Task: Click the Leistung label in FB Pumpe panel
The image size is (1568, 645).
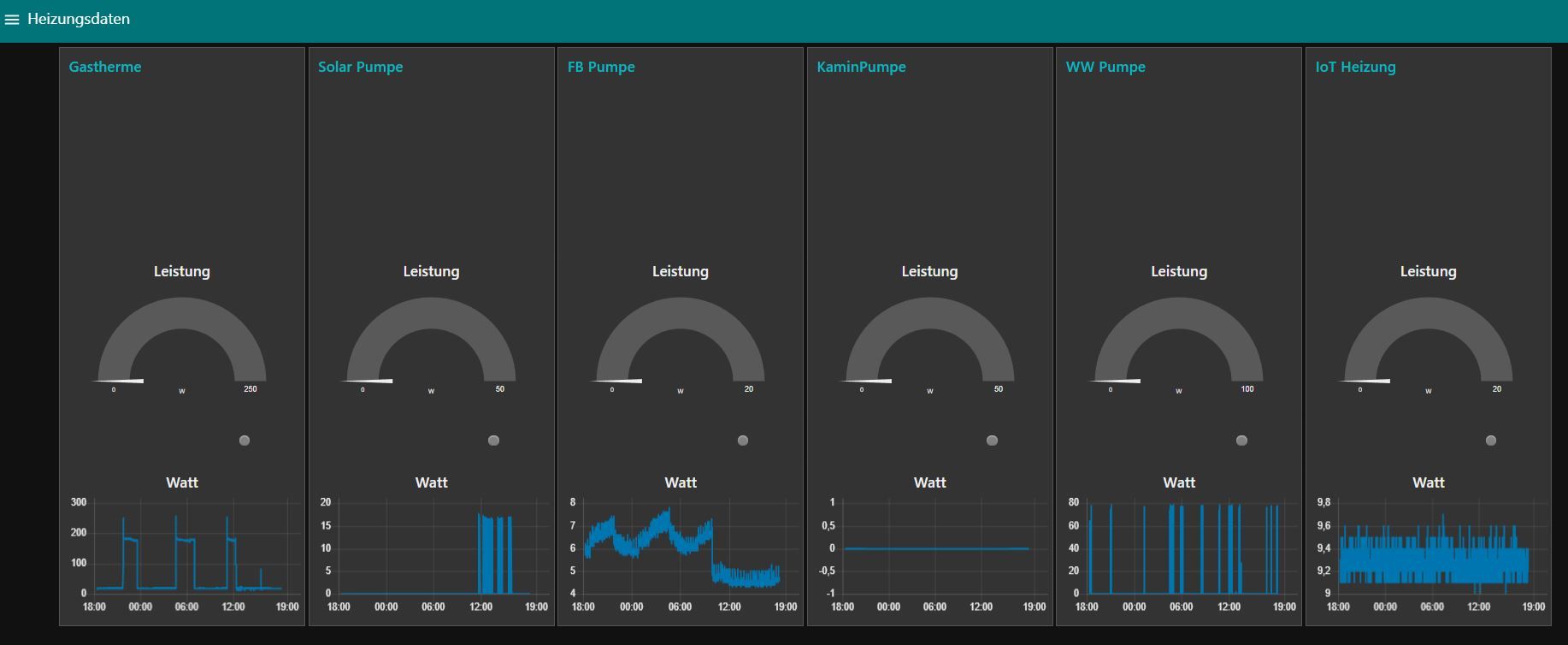Action: 680,271
